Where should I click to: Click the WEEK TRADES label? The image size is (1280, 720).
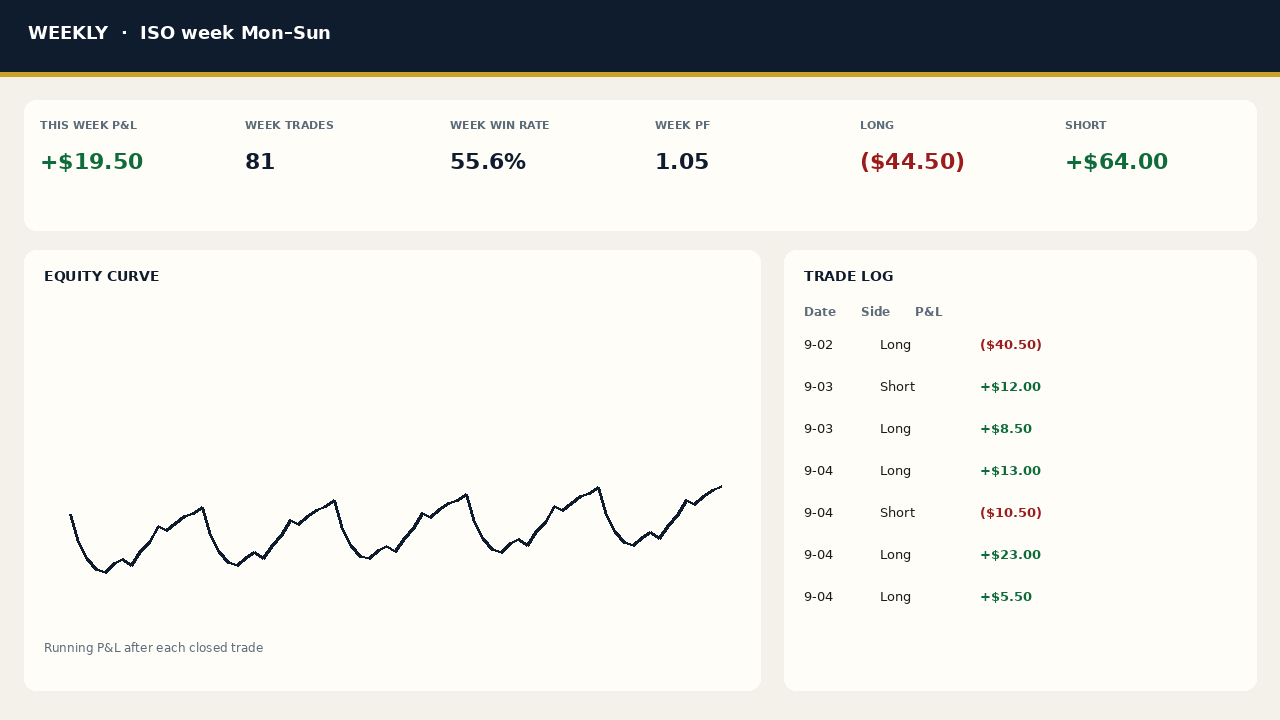289,126
